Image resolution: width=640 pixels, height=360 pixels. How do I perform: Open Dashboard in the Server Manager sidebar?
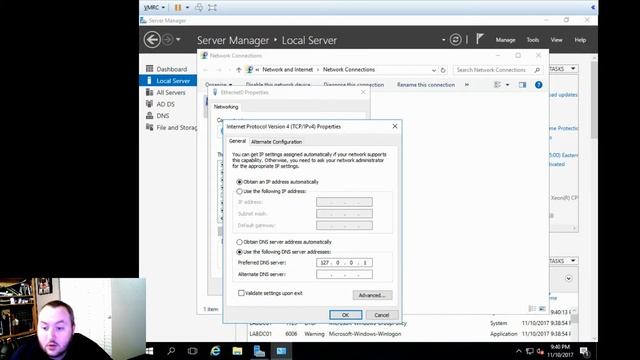coord(171,69)
